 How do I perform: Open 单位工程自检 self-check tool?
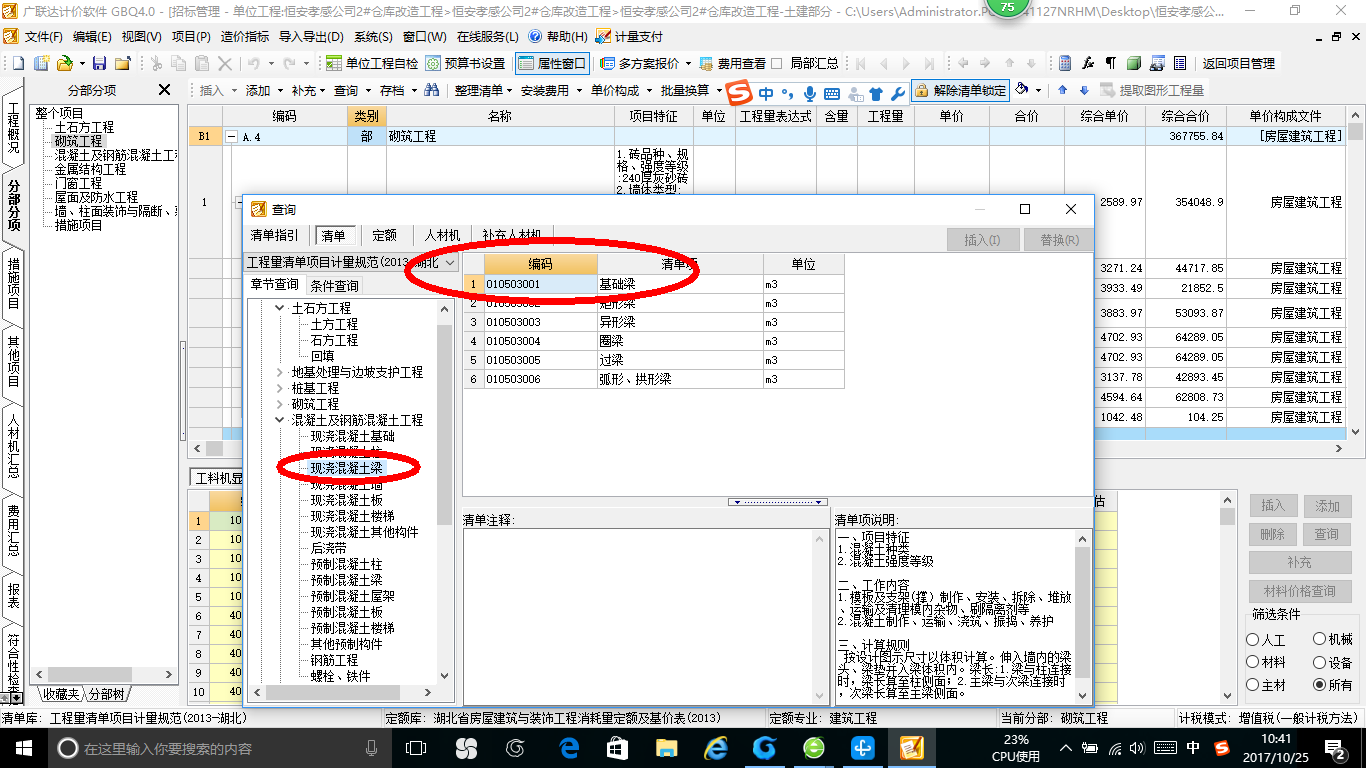tap(373, 63)
